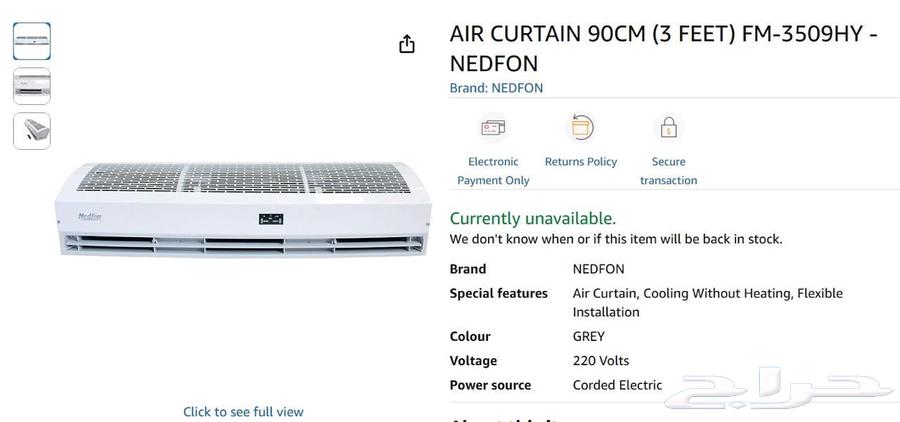Click the Returns Policy box icon
This screenshot has width=900, height=422.
tap(581, 128)
